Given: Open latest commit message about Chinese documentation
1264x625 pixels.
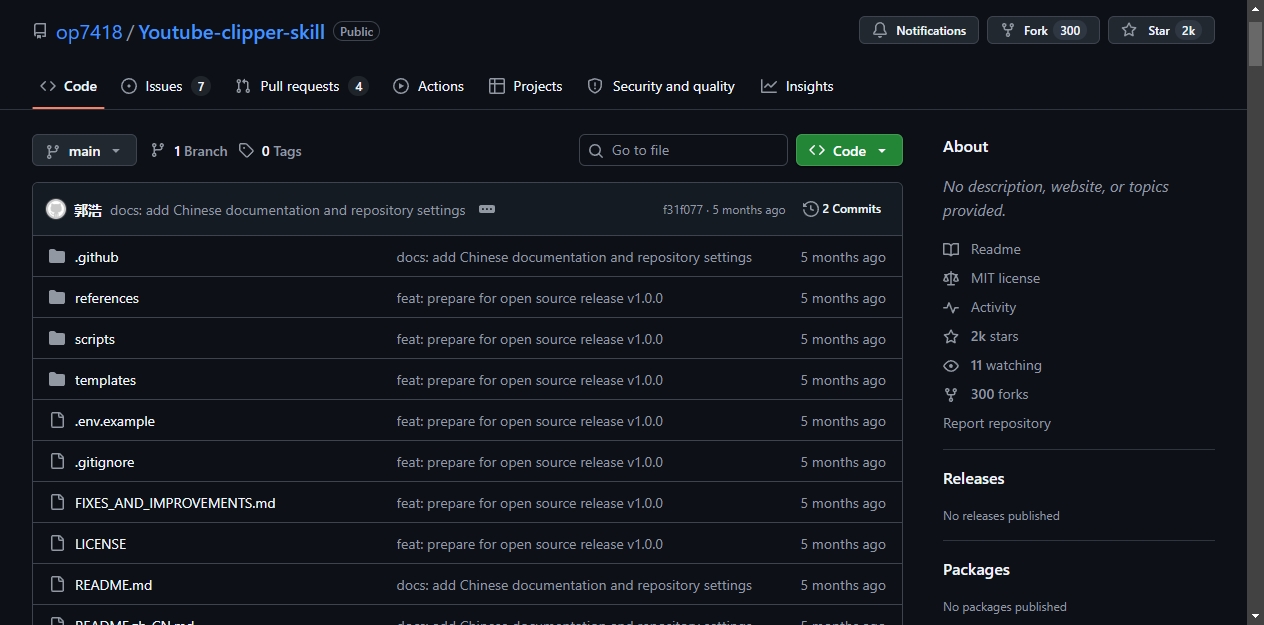Looking at the screenshot, I should [288, 210].
